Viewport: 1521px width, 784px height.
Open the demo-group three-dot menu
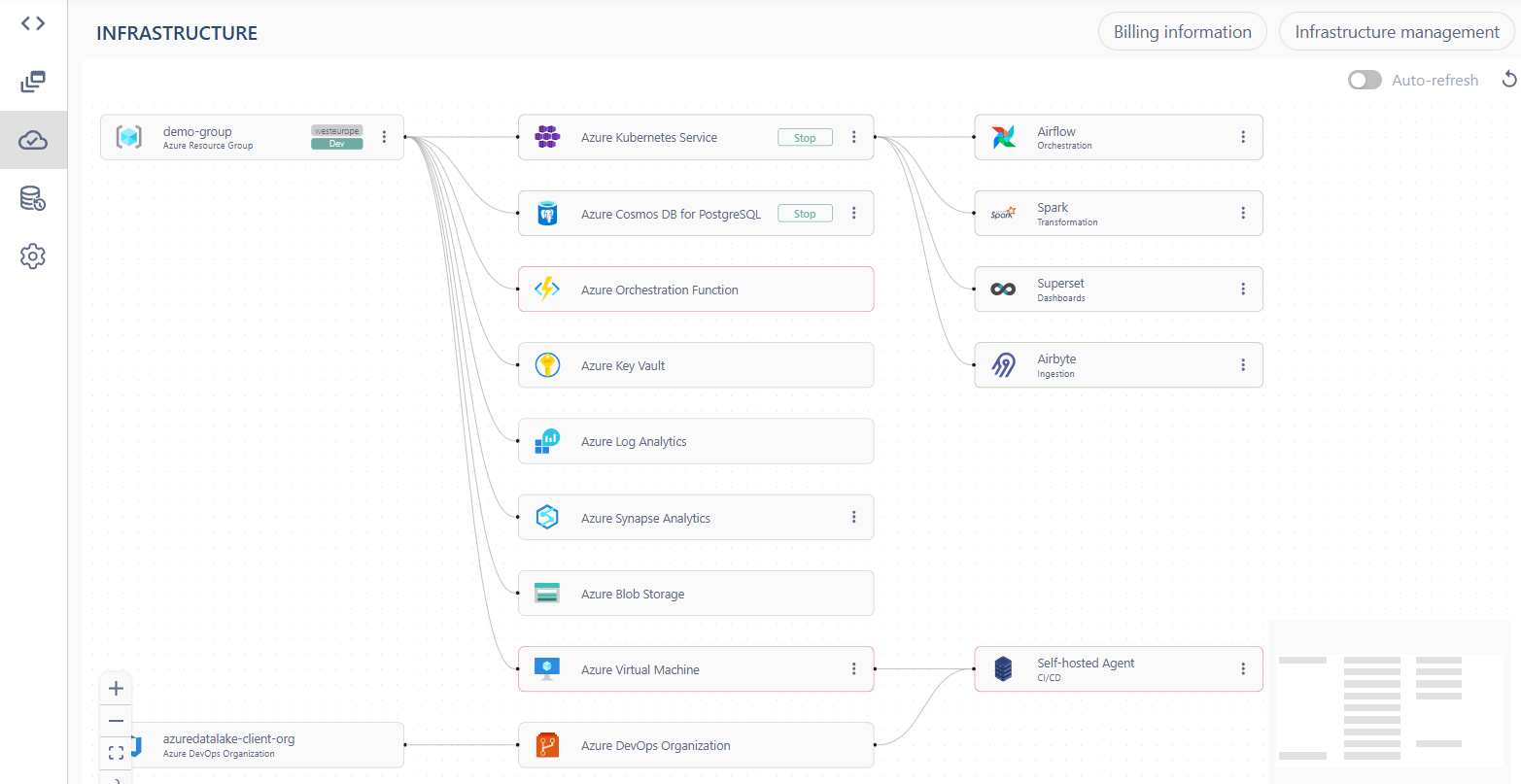[384, 137]
